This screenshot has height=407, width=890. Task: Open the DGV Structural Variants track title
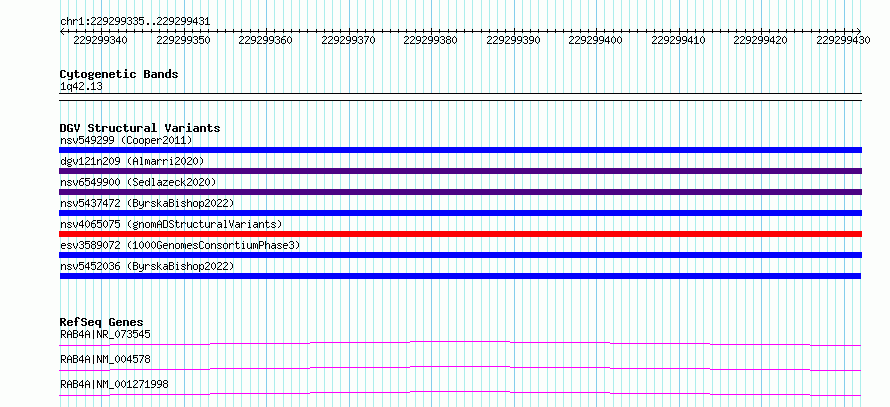[140, 128]
